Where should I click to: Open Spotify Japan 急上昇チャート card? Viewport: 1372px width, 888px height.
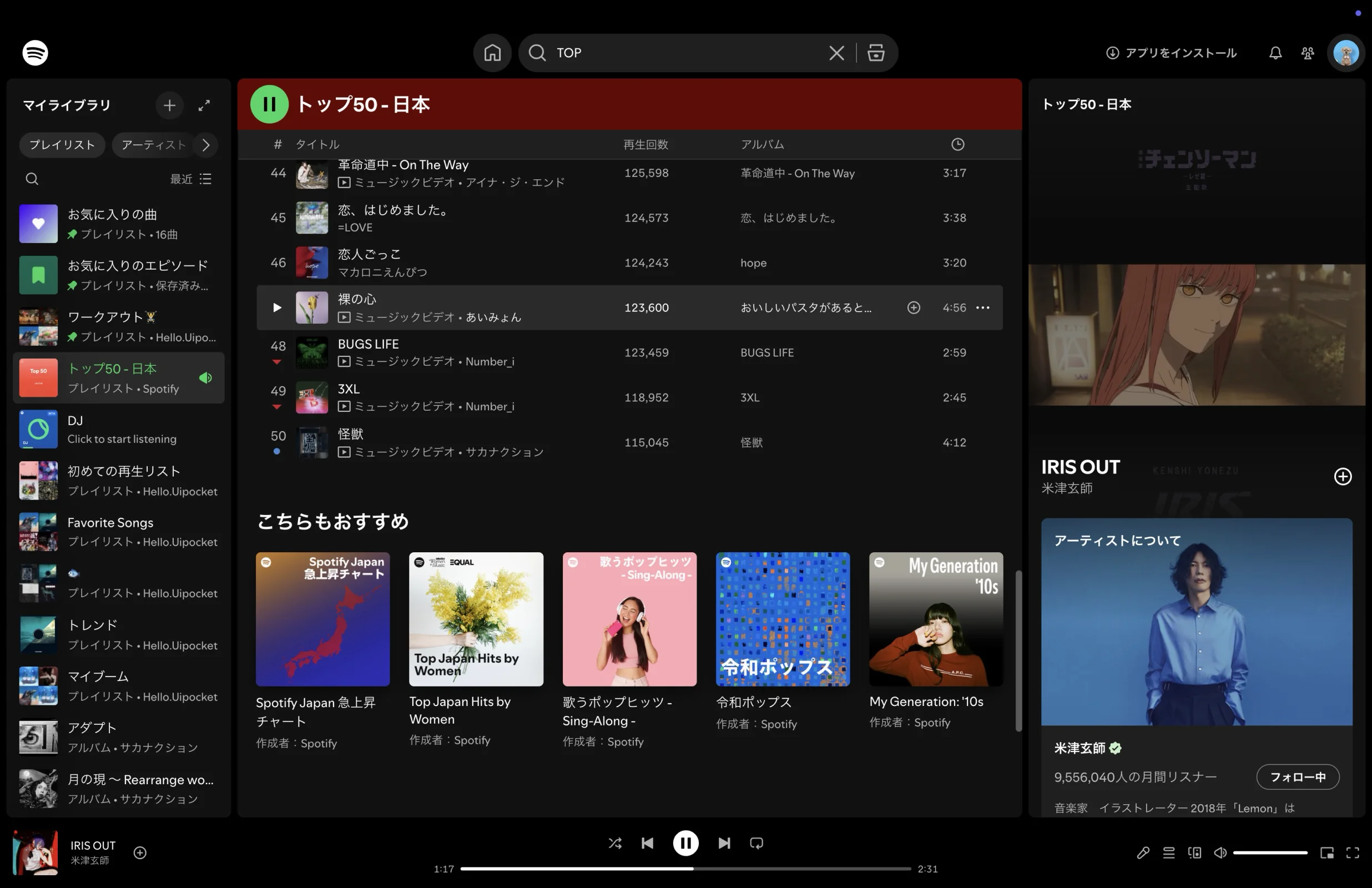[x=322, y=650]
